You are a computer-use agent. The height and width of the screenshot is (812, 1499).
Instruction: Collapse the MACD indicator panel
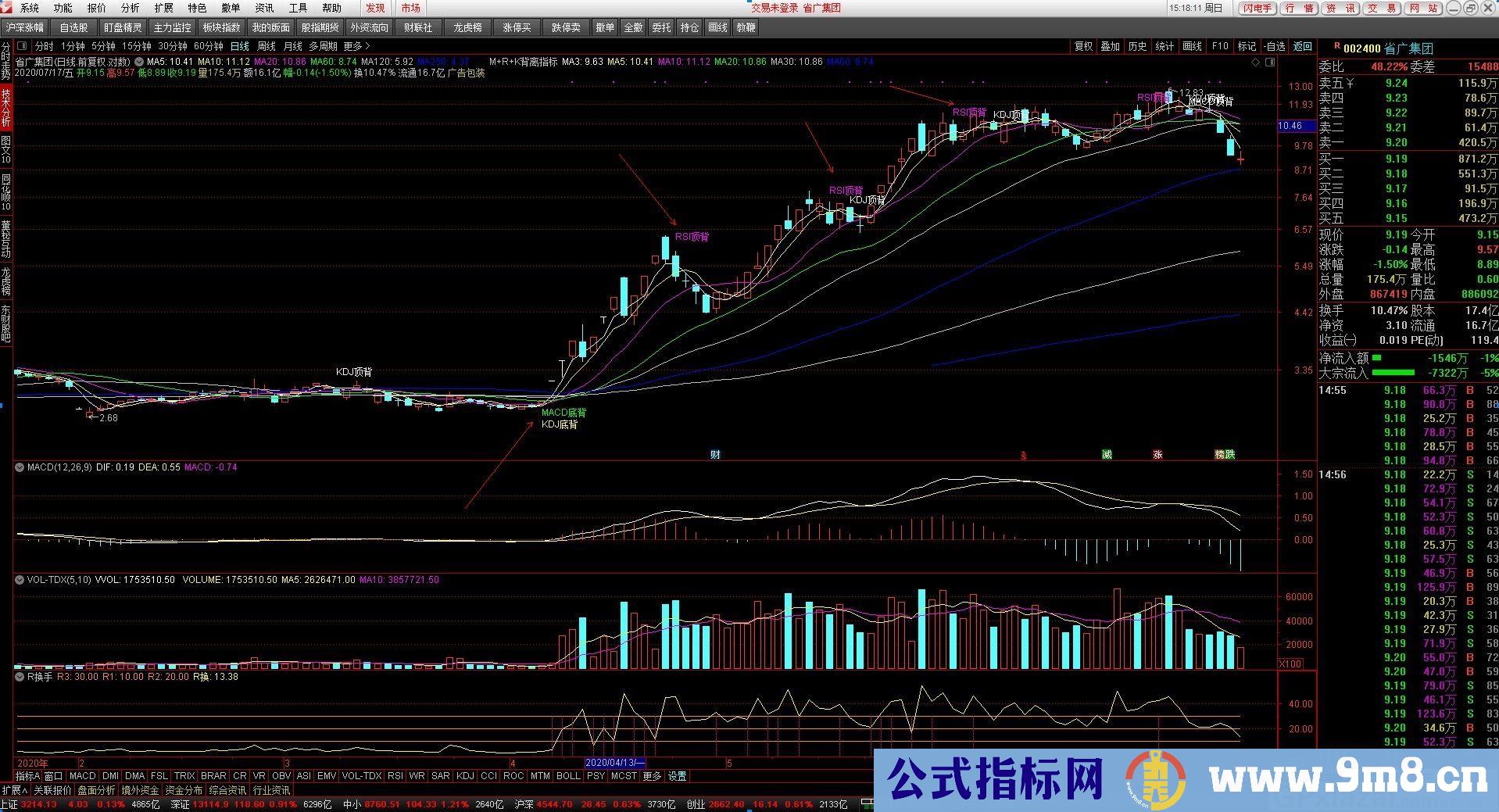click(x=19, y=467)
